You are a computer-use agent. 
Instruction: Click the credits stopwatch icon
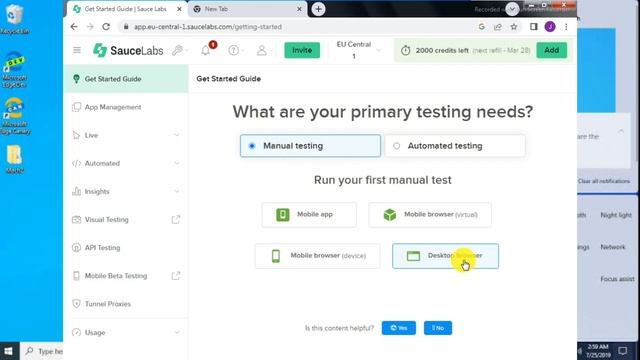[405, 50]
